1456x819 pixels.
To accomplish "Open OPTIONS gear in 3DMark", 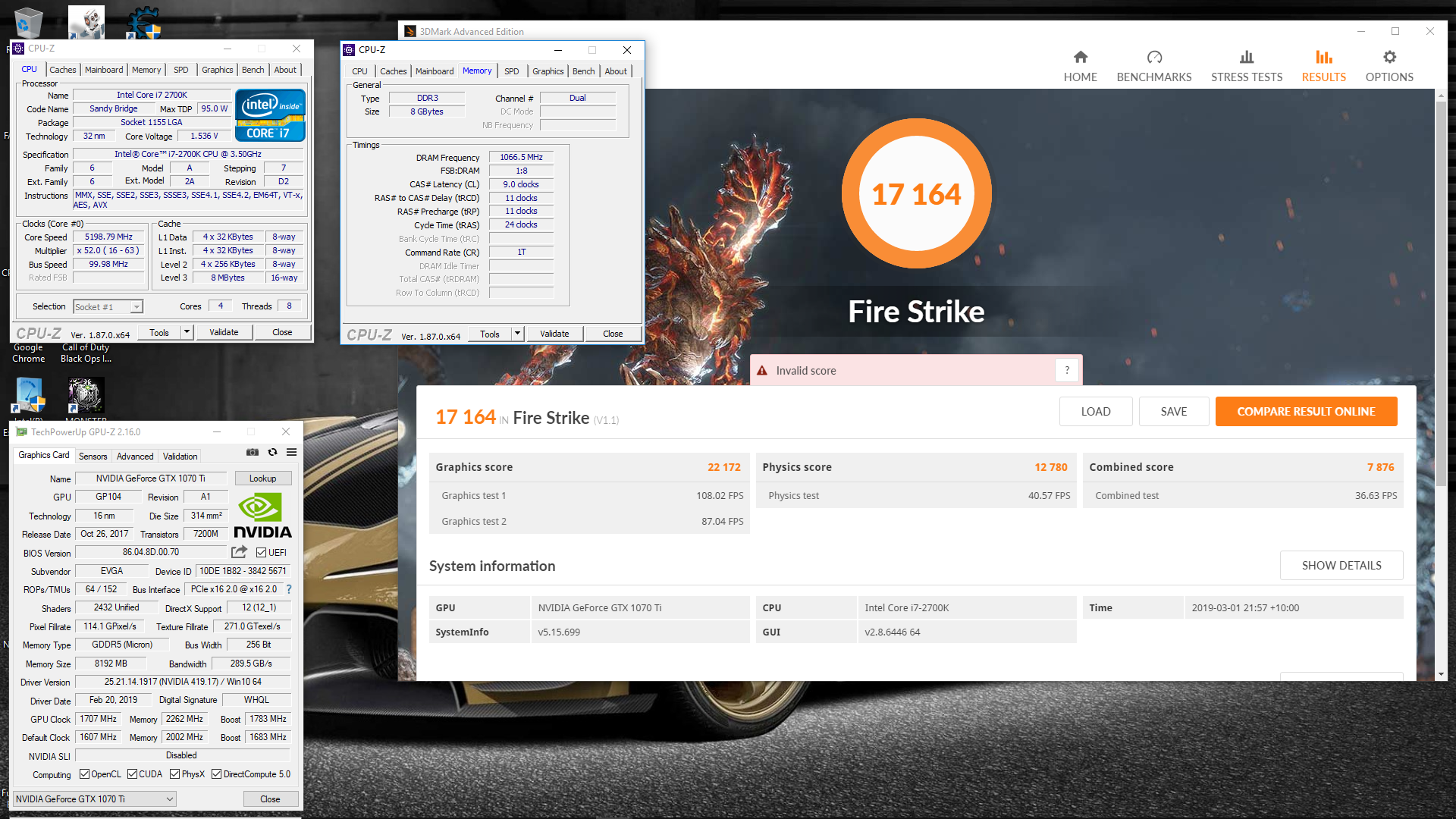I will [1389, 57].
